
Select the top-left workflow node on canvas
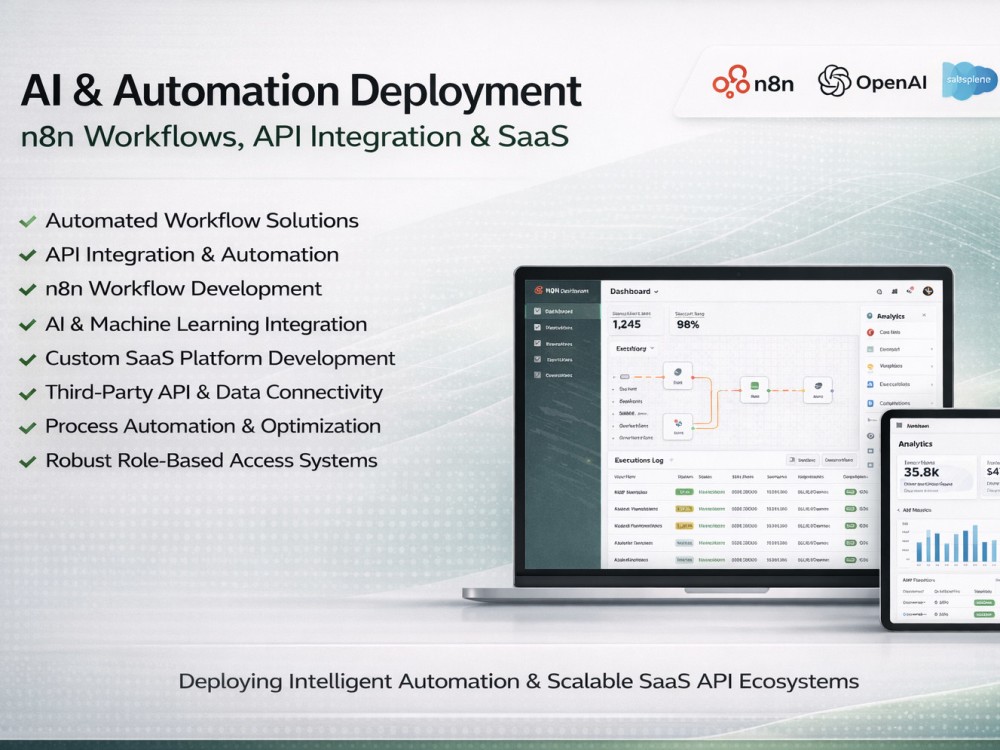tap(678, 375)
